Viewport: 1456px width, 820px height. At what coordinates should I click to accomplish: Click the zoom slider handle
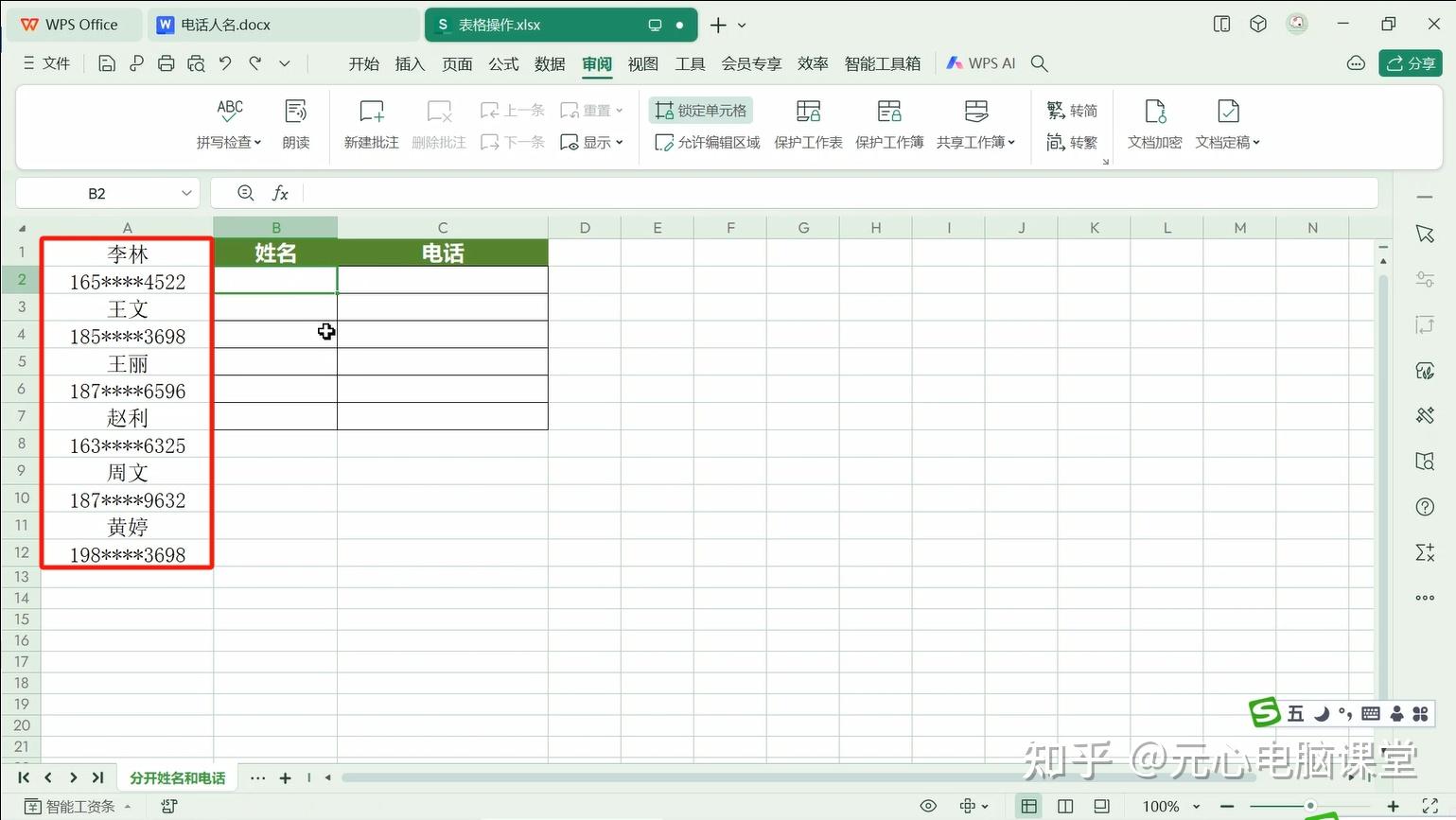tap(1310, 806)
